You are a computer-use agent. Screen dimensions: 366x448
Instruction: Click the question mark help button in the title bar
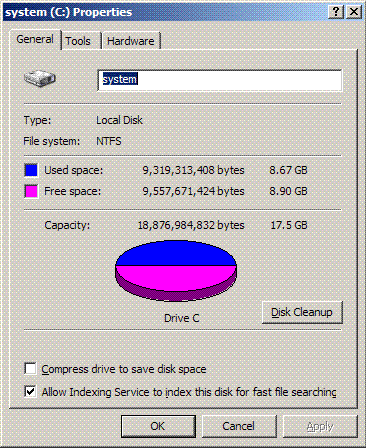pos(336,12)
